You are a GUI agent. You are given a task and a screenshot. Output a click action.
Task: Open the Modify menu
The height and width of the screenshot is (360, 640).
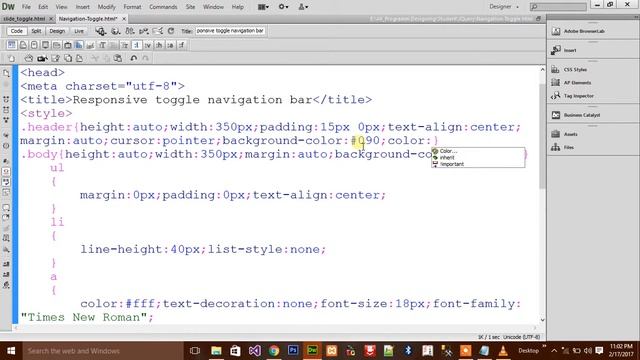tap(106, 7)
